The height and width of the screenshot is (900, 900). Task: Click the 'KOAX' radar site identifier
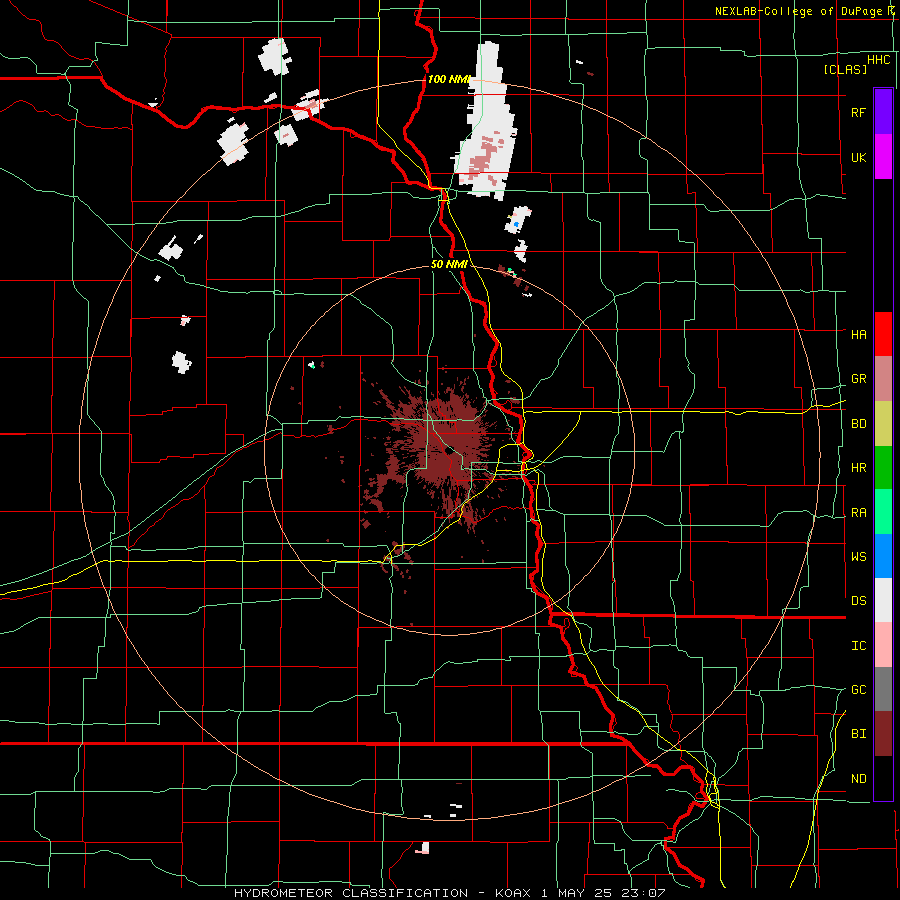(511, 893)
